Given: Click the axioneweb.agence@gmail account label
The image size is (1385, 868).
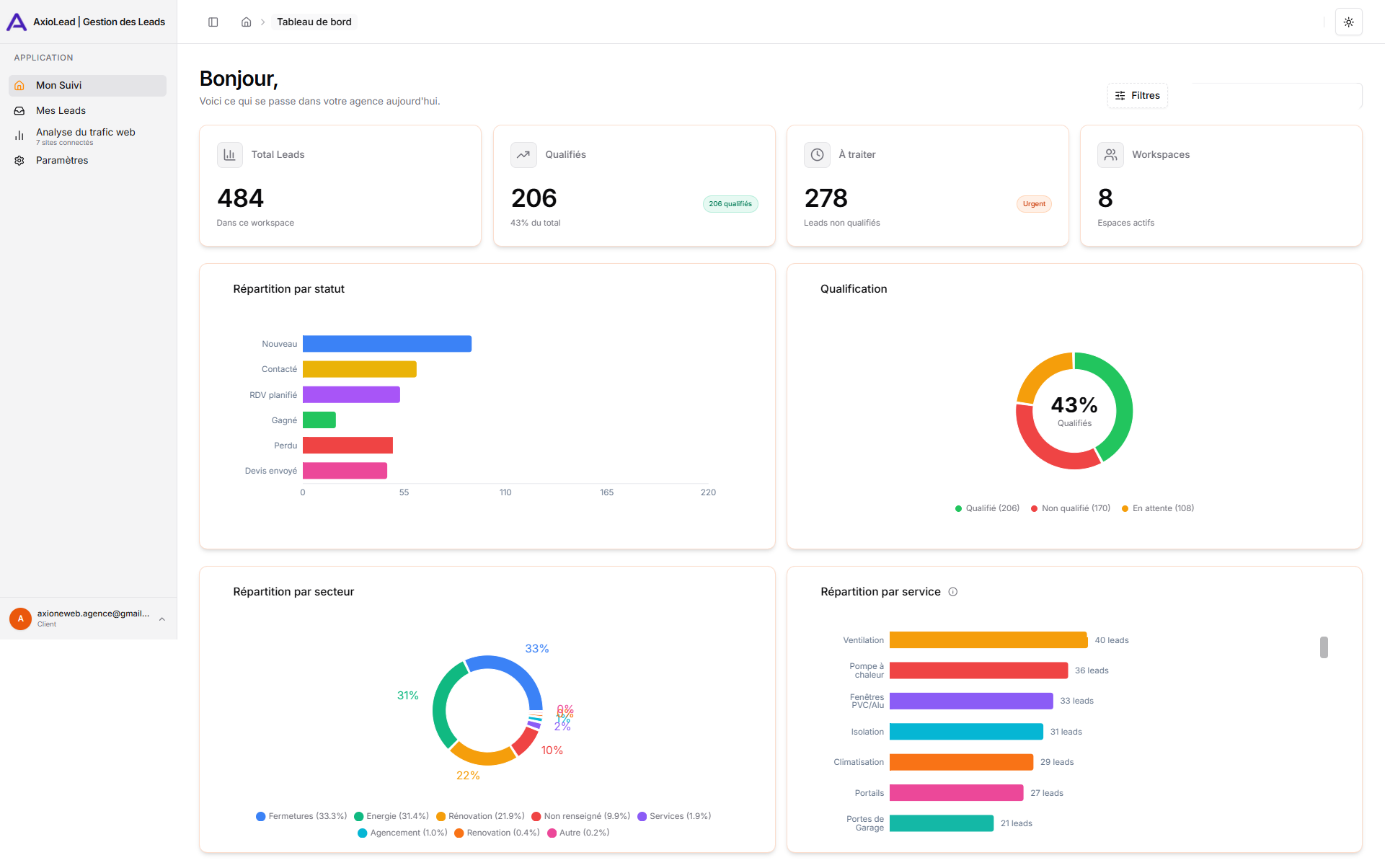Looking at the screenshot, I should click(x=93, y=614).
